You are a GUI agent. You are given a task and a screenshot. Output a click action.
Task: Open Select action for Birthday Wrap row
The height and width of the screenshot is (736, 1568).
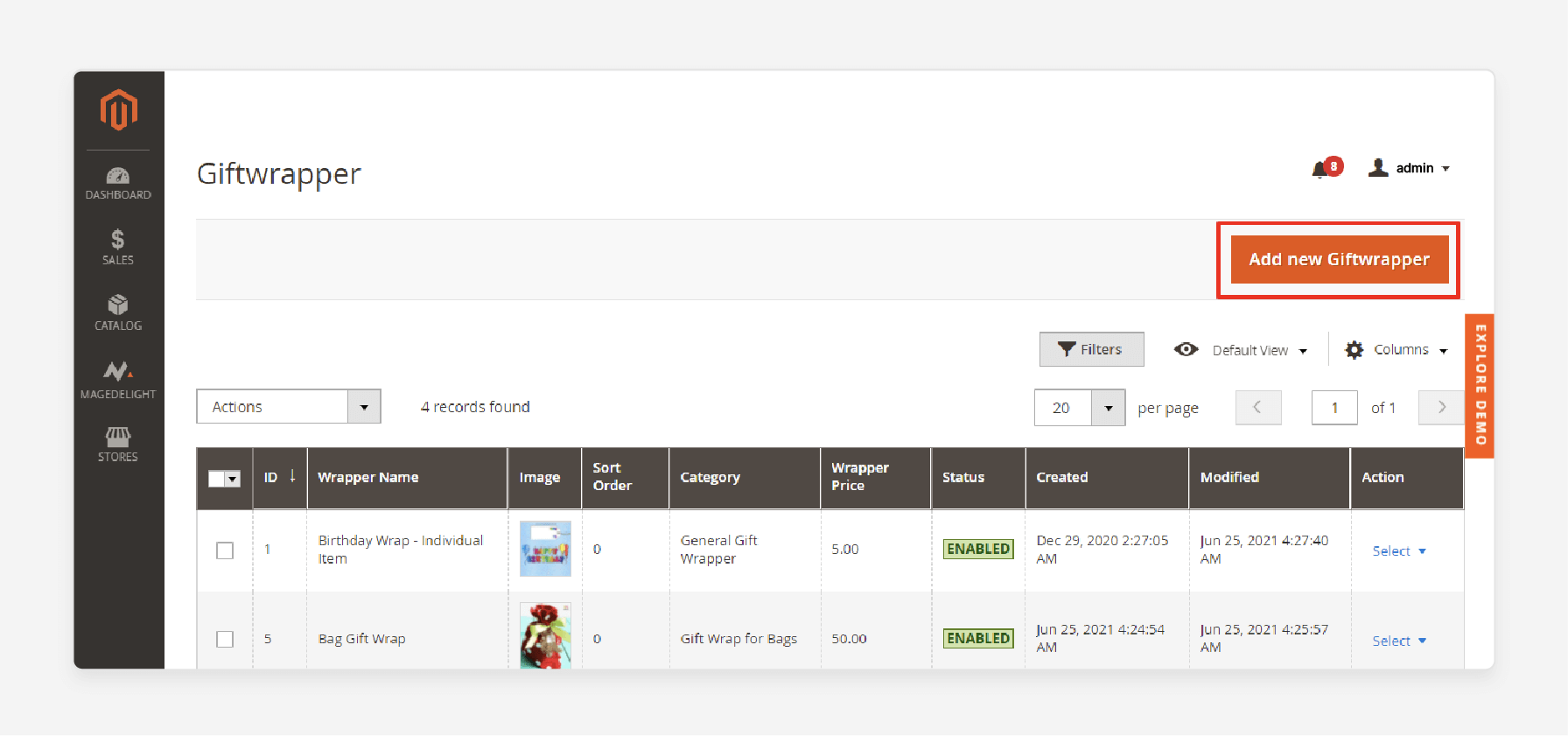[1399, 551]
